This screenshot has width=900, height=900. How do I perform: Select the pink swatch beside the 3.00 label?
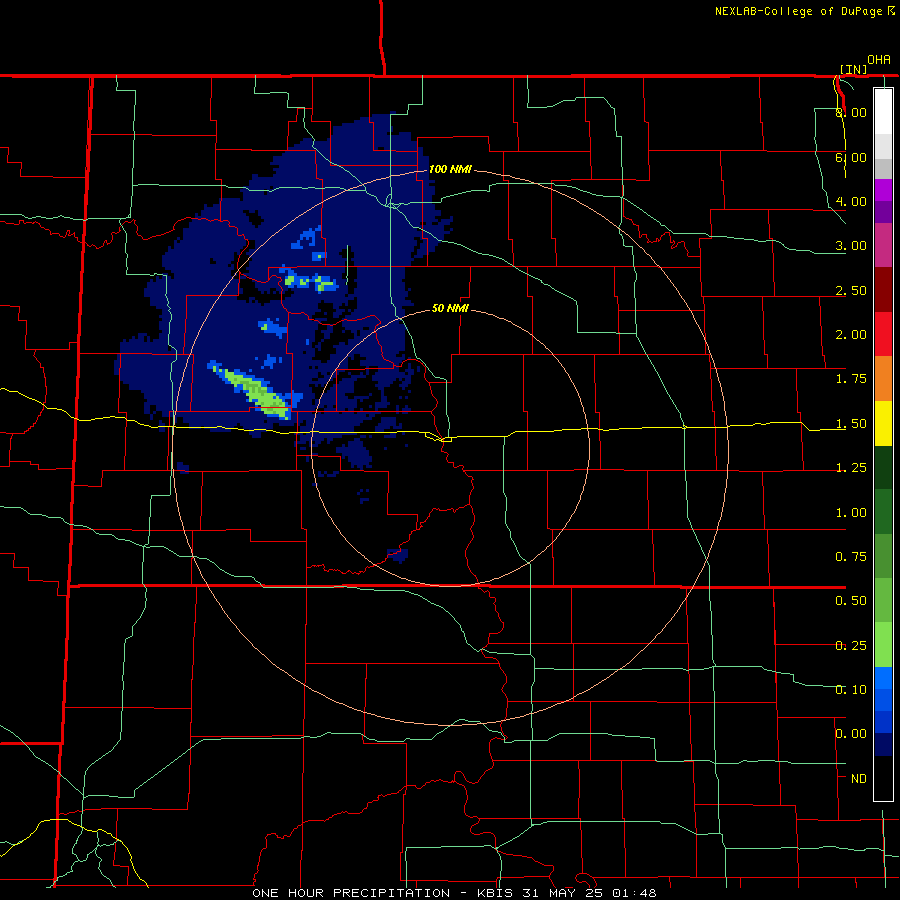click(883, 245)
